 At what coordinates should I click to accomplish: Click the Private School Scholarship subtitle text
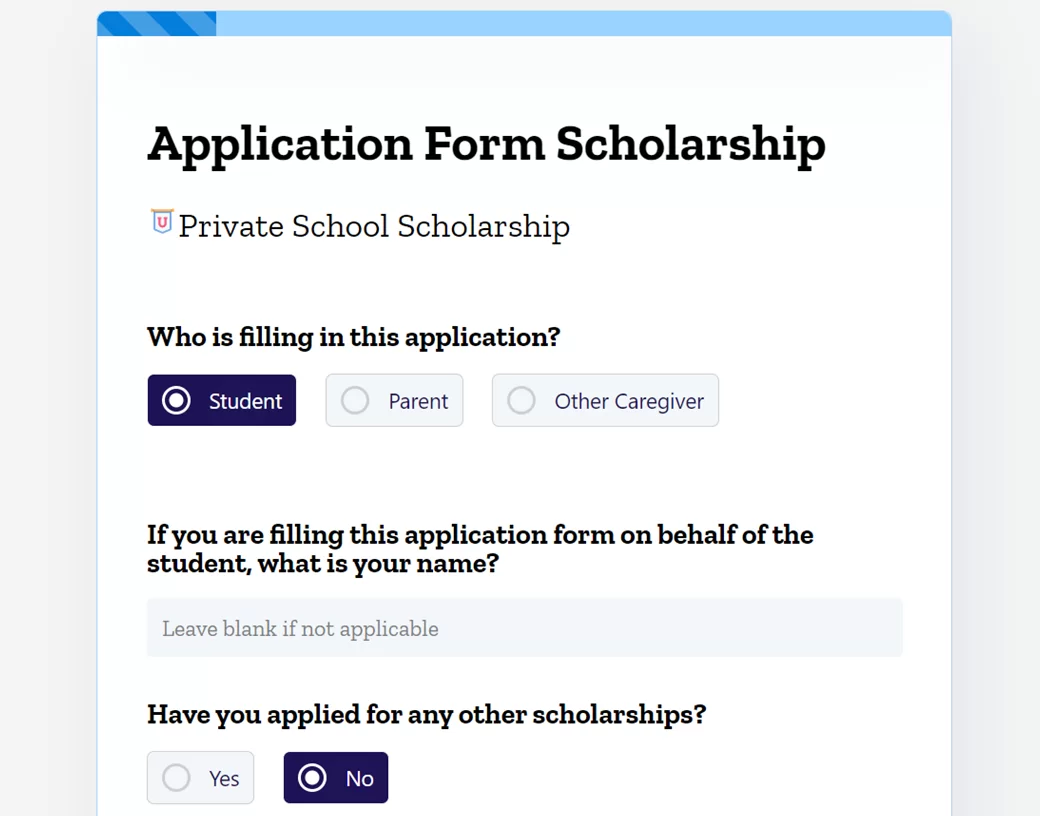(x=374, y=226)
